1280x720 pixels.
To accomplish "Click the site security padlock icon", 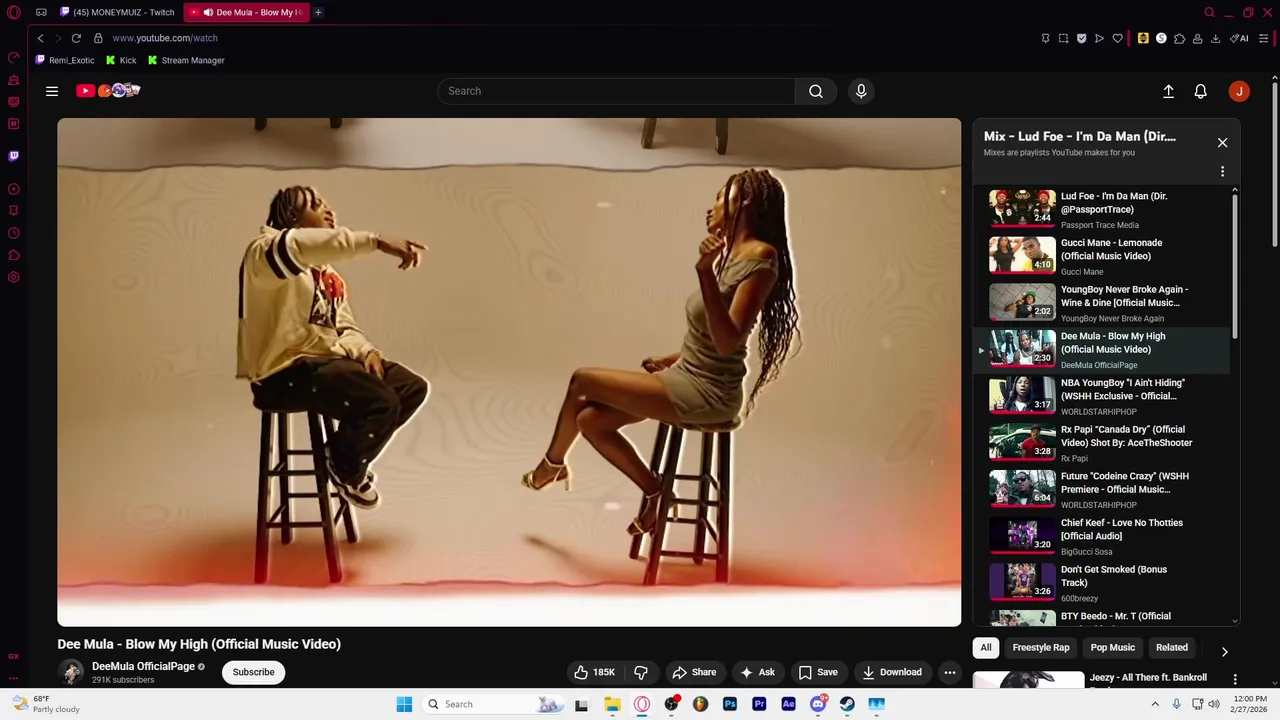I will pos(98,38).
